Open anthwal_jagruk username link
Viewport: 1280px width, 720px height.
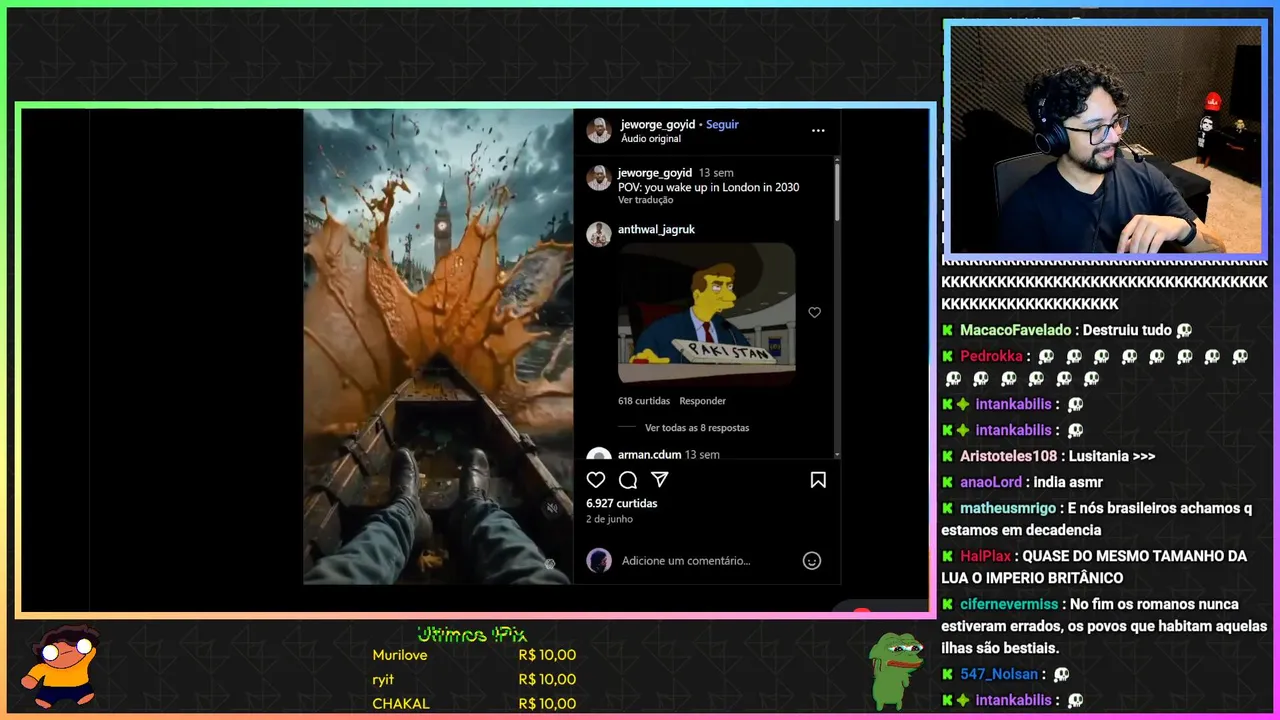(x=656, y=229)
